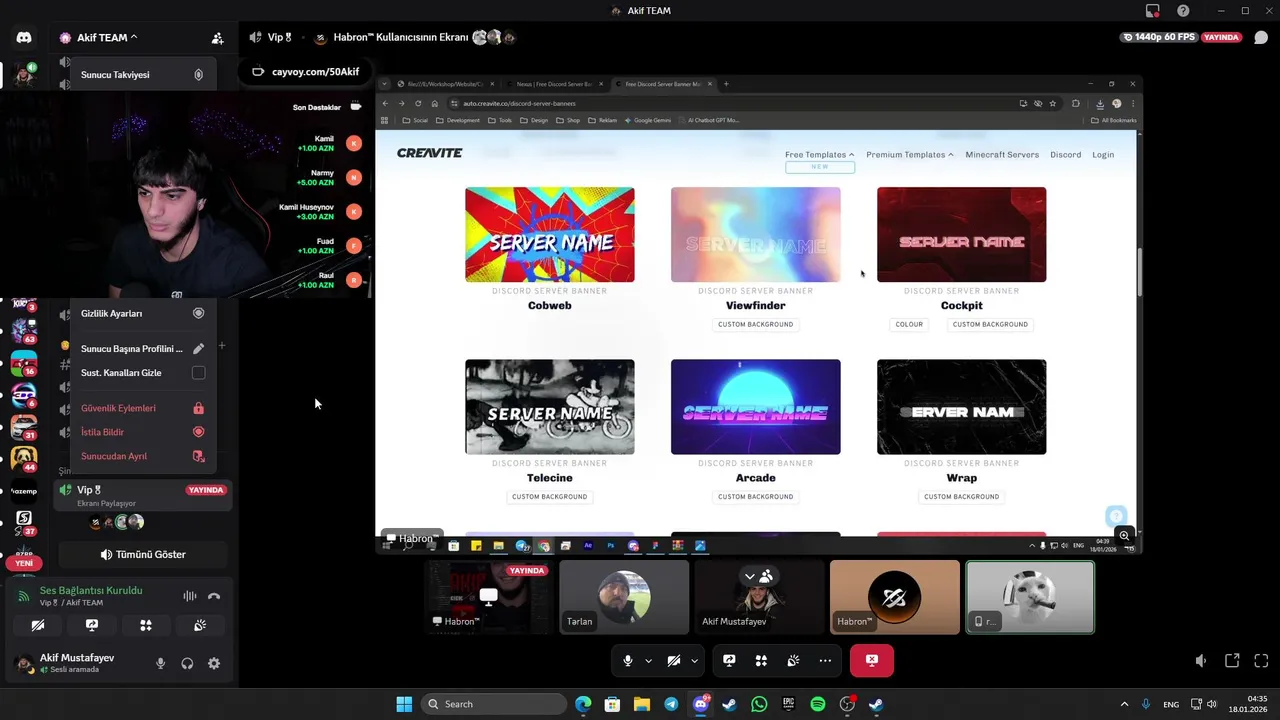The width and height of the screenshot is (1280, 720).
Task: Click the Login link on Creavite
Action: point(1103,155)
